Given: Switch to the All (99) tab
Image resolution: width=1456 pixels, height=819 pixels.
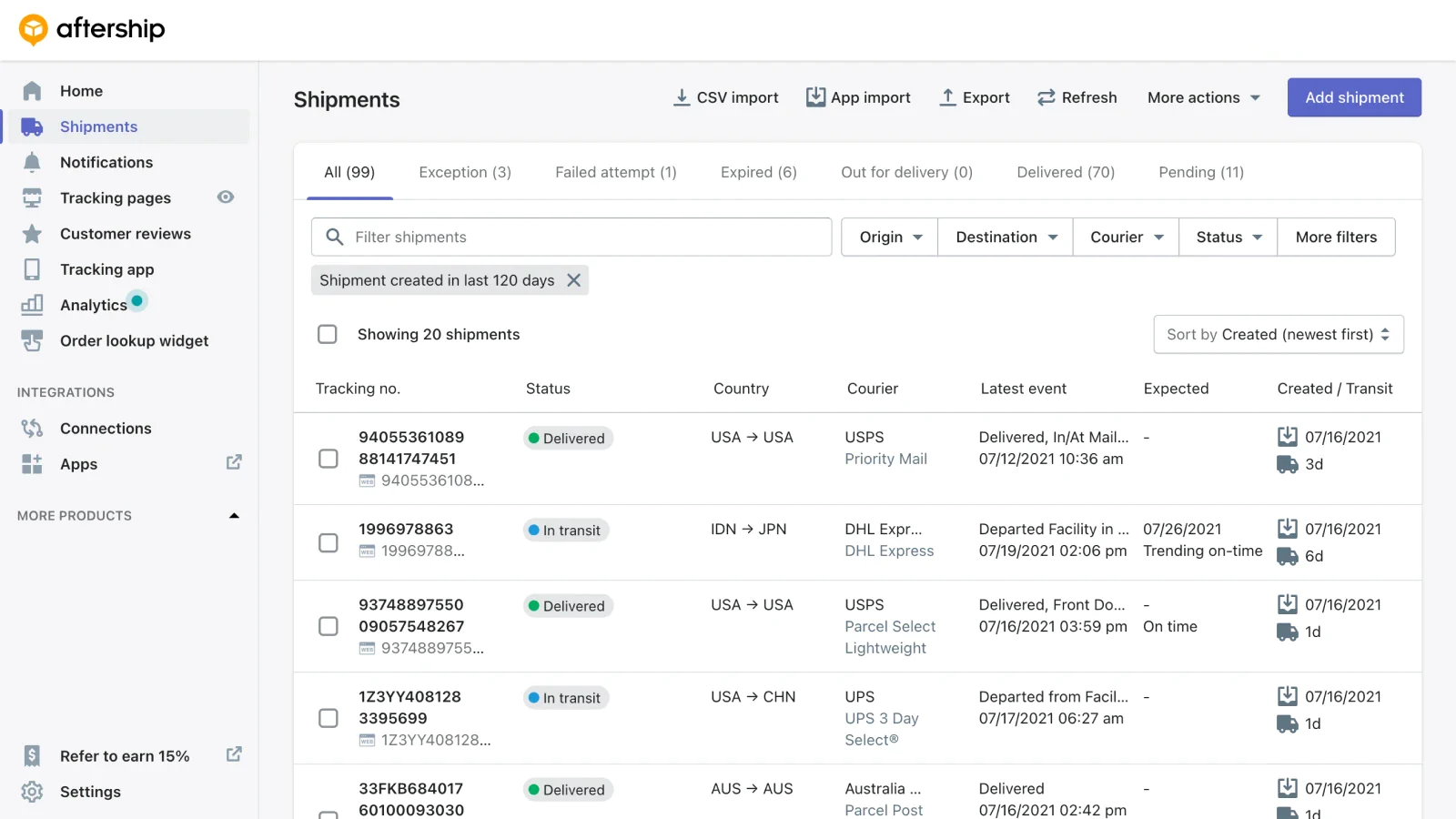Looking at the screenshot, I should 349,172.
